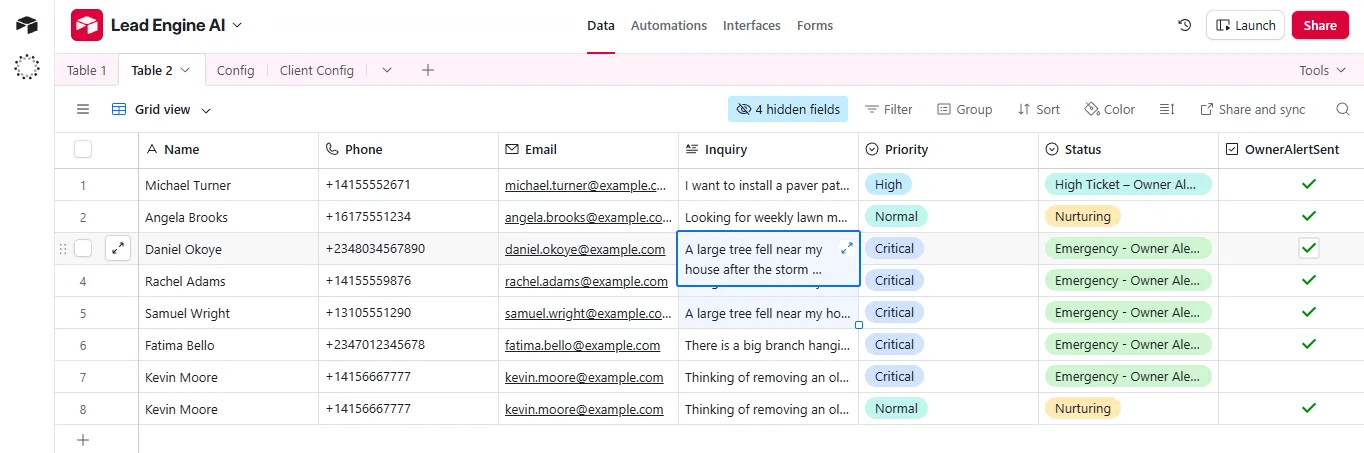Screen dimensions: 1364x453
Task: Toggle OwnerAlertSent for Angela Brooks
Action: (x=1309, y=216)
